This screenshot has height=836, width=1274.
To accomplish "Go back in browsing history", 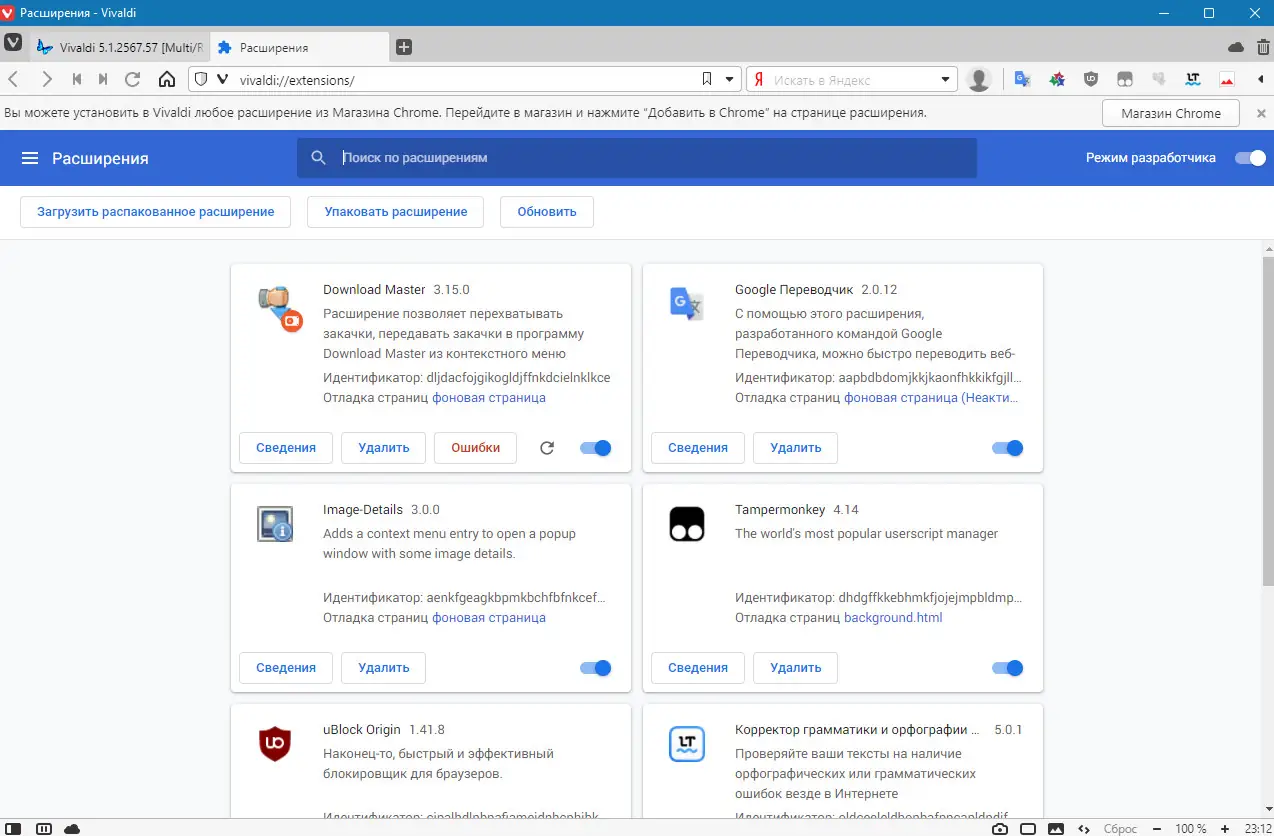I will pos(13,80).
